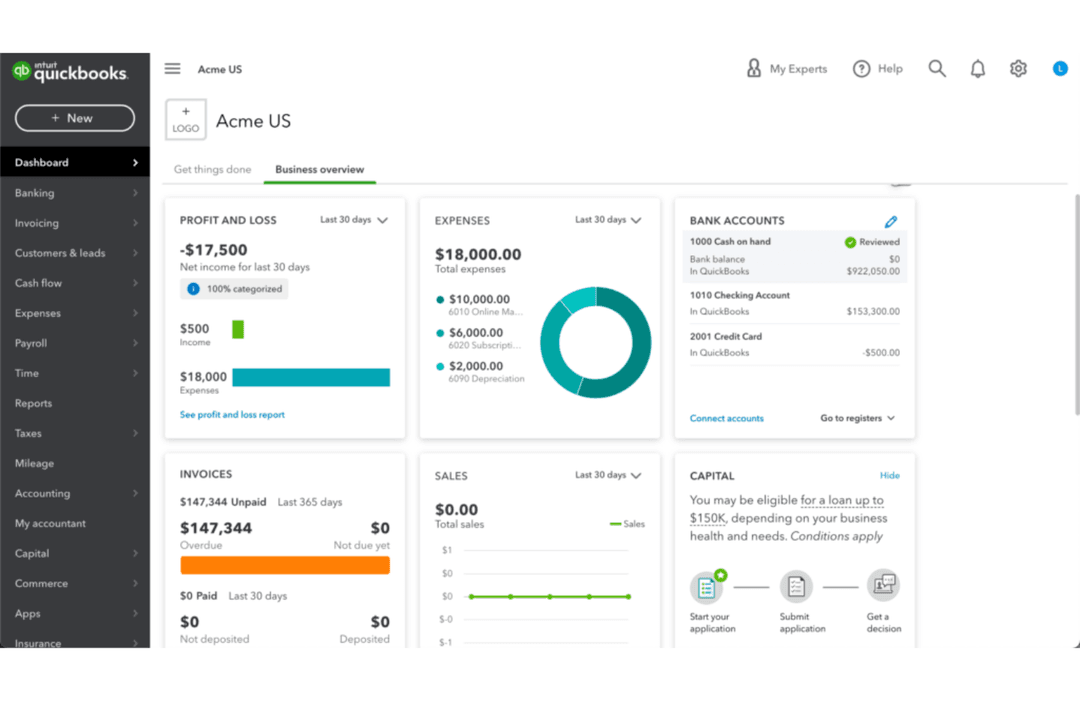Click the -$17,500 net income figure
1080x720 pixels.
(x=214, y=250)
